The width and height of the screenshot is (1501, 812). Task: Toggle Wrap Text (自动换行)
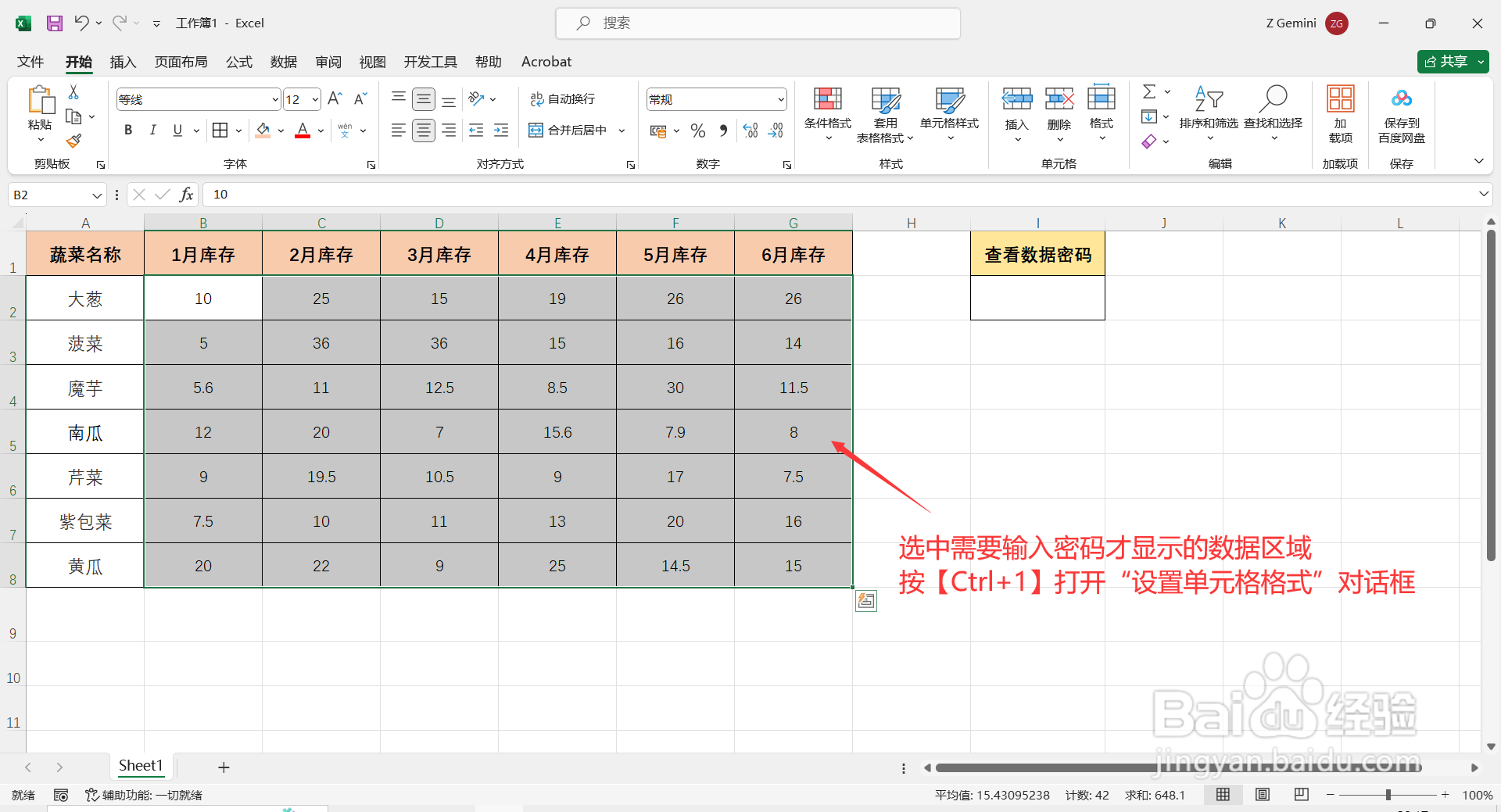pos(563,98)
